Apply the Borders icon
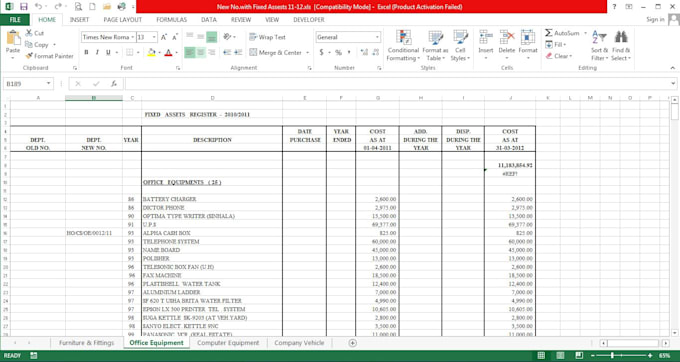680x362 pixels. 129,52
